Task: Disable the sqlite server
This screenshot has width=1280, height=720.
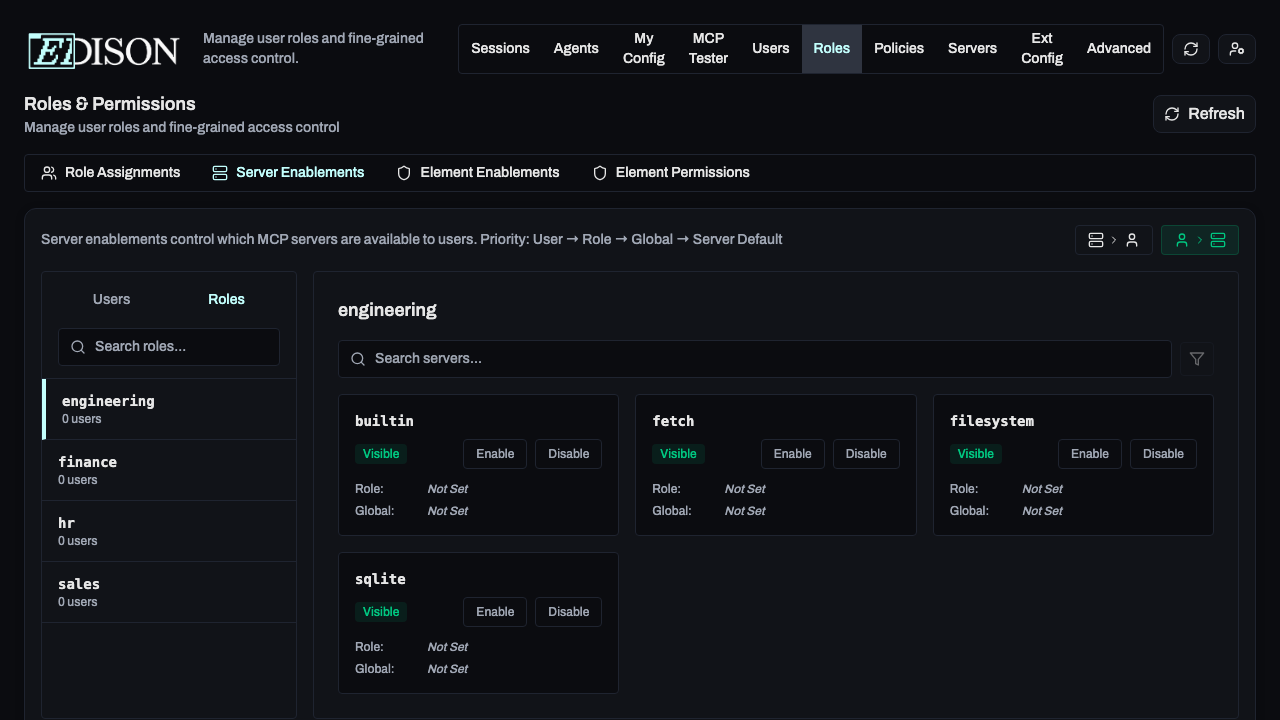Action: pos(568,612)
